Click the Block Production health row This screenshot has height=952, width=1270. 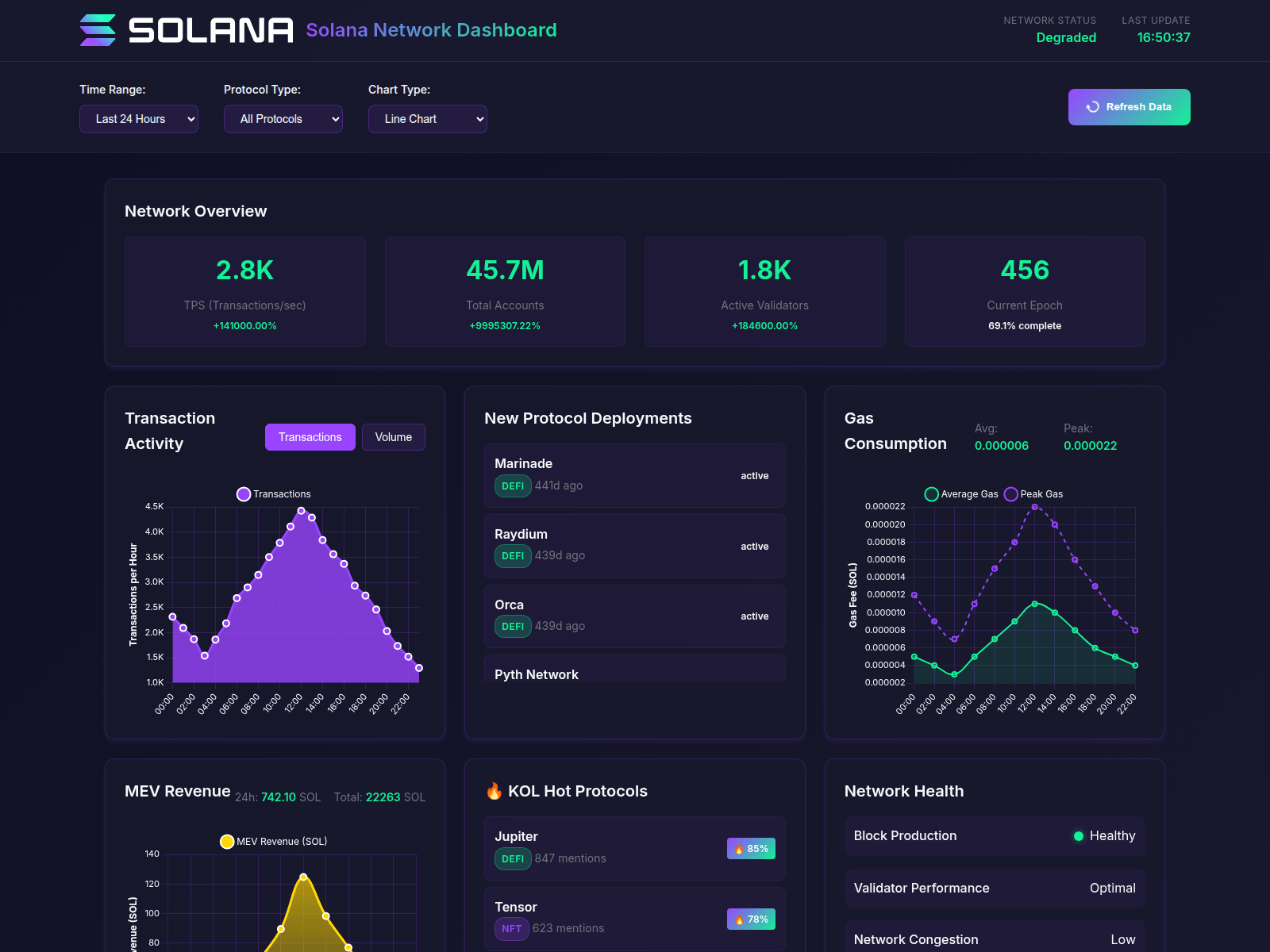(995, 836)
